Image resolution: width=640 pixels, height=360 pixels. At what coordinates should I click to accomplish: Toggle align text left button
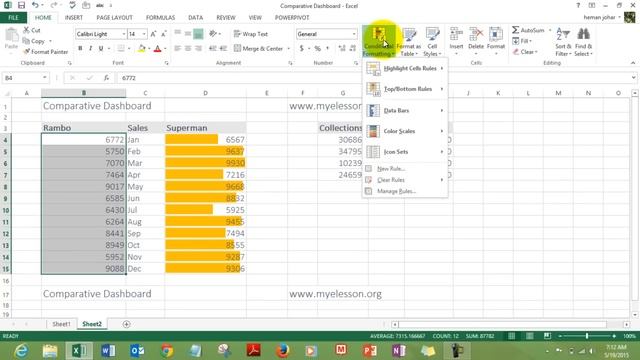pos(178,48)
